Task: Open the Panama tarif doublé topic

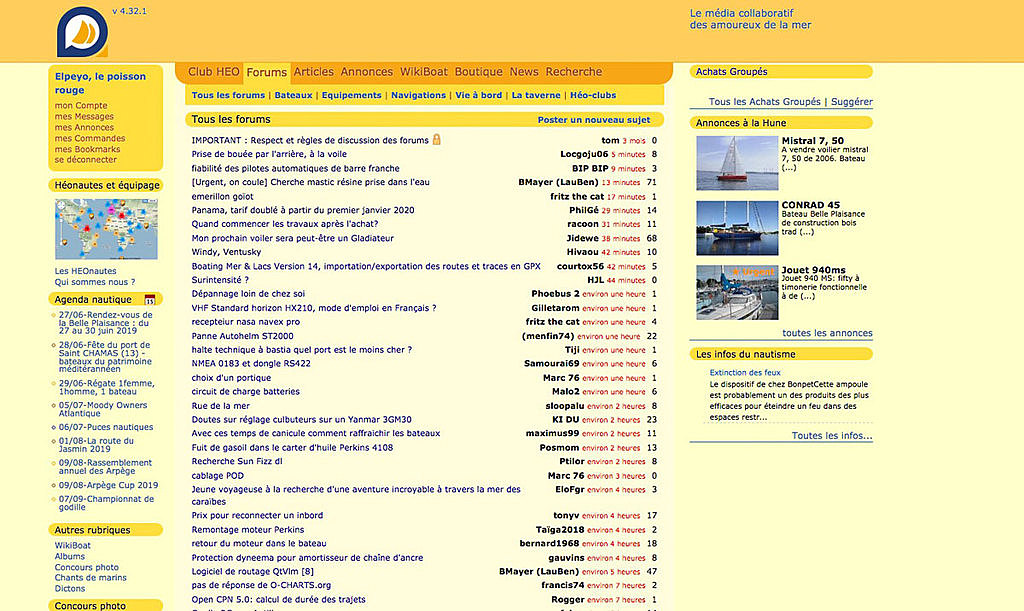Action: [303, 210]
